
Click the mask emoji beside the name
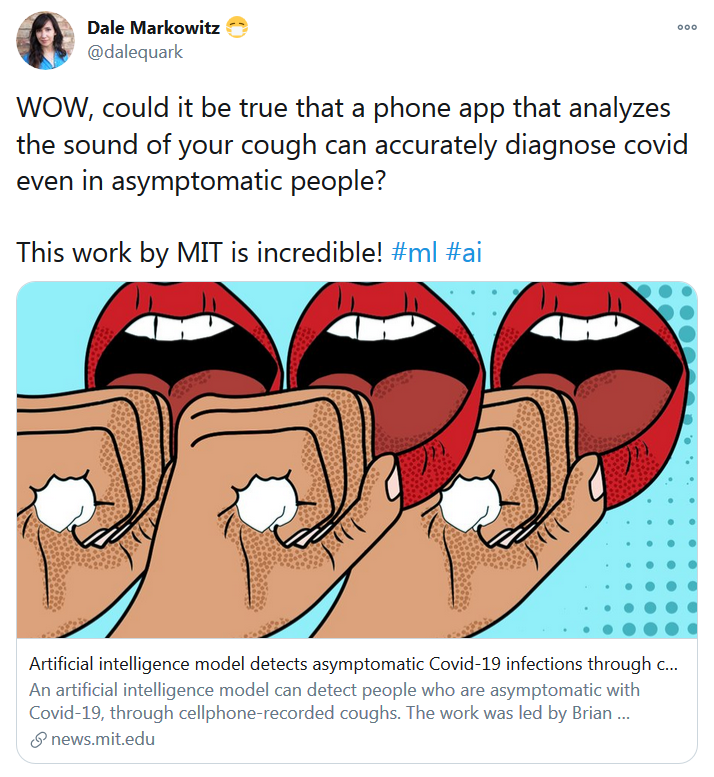point(237,28)
